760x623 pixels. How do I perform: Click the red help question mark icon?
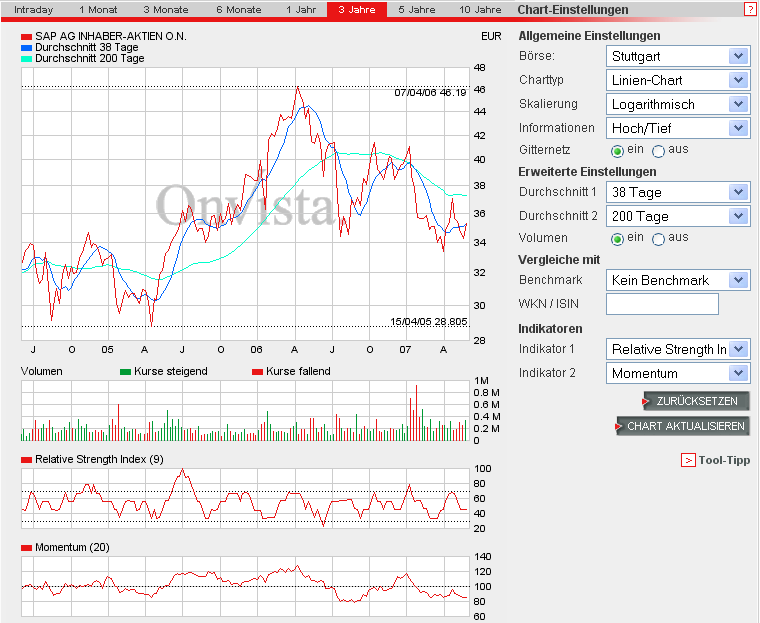pos(750,9)
